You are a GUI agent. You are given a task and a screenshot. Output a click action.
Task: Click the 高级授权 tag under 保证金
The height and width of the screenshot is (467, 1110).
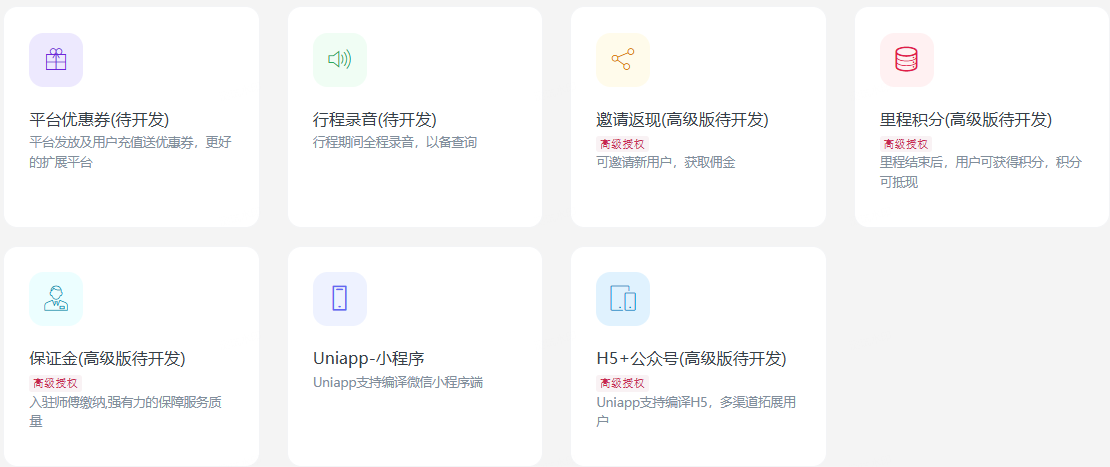click(x=55, y=383)
